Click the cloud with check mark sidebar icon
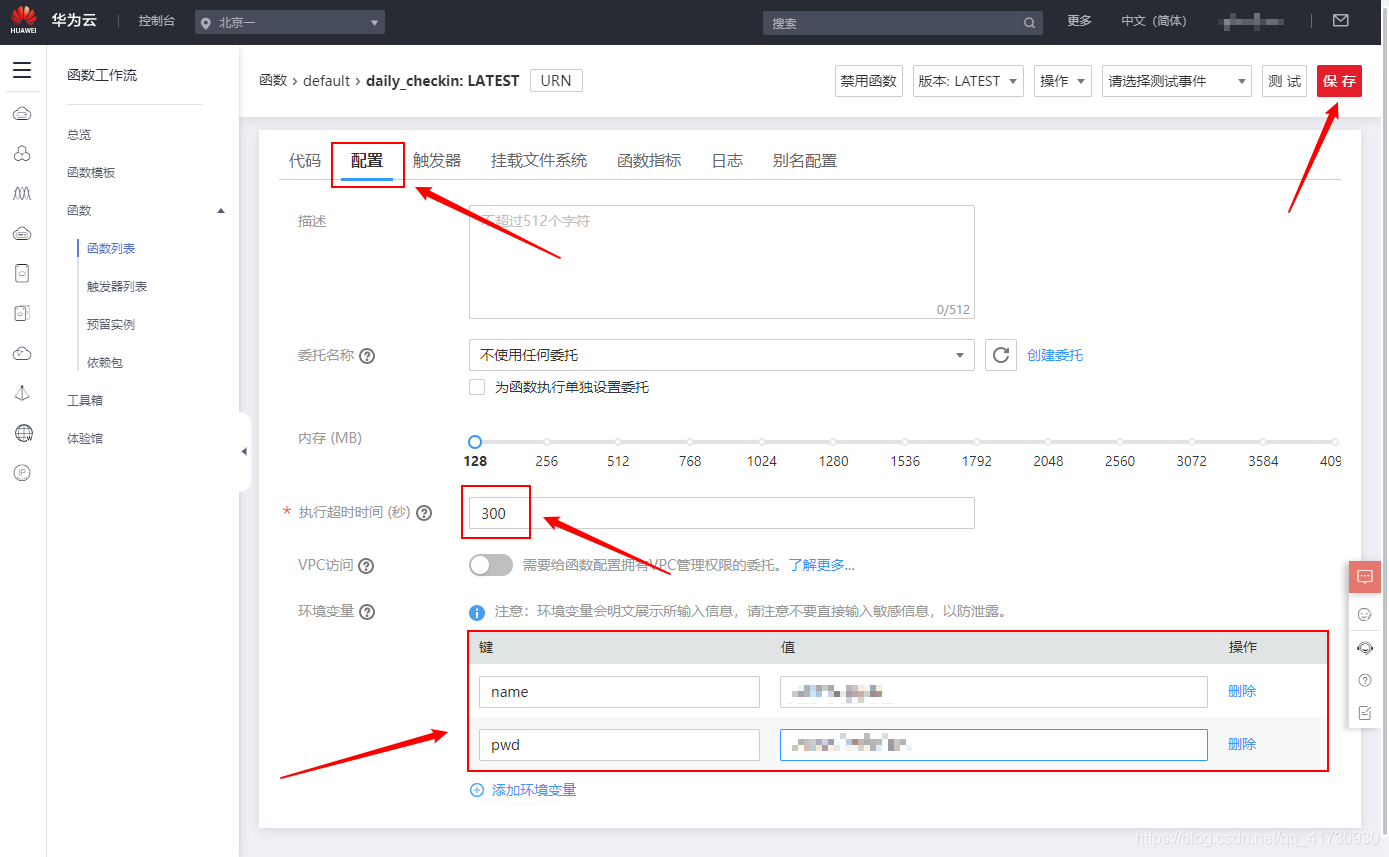 point(22,353)
